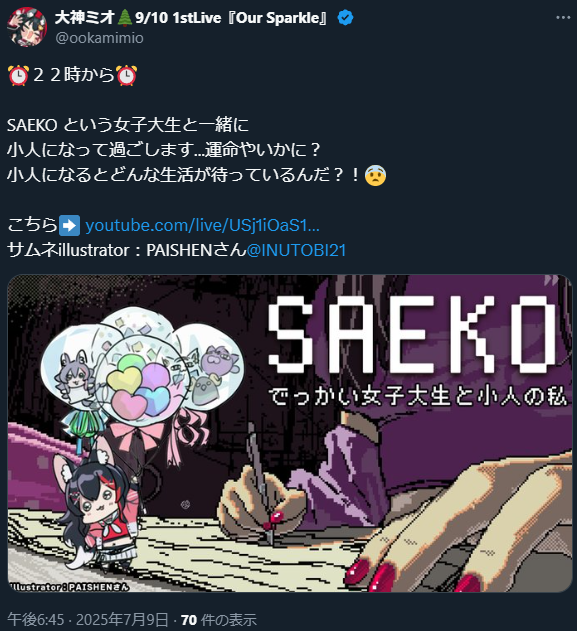577x631 pixels.
Task: Click the blue verified badge
Action: (x=345, y=18)
